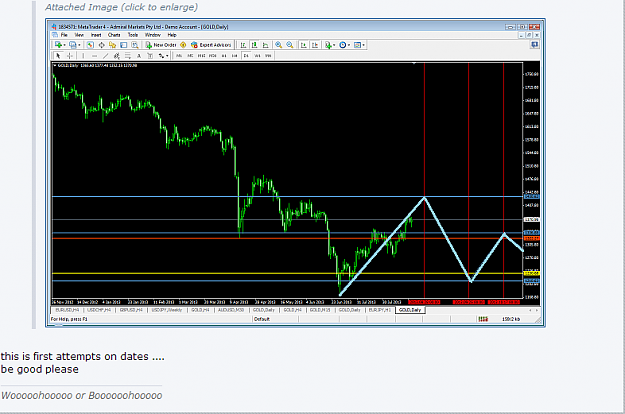
Task: Click the attached chart image to enlarge
Action: point(295,173)
